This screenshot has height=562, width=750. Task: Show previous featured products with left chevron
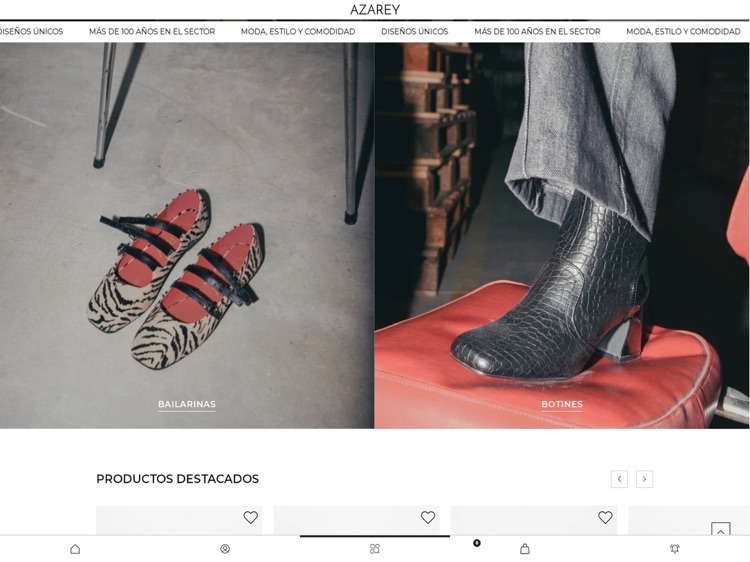[619, 479]
